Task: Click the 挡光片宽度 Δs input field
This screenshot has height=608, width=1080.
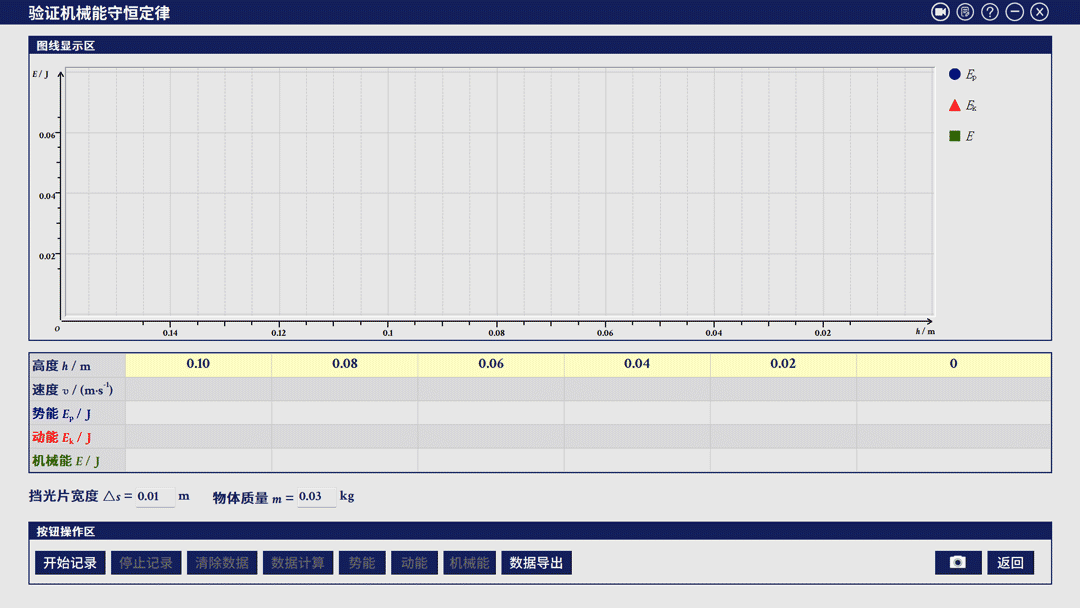Action: point(154,496)
